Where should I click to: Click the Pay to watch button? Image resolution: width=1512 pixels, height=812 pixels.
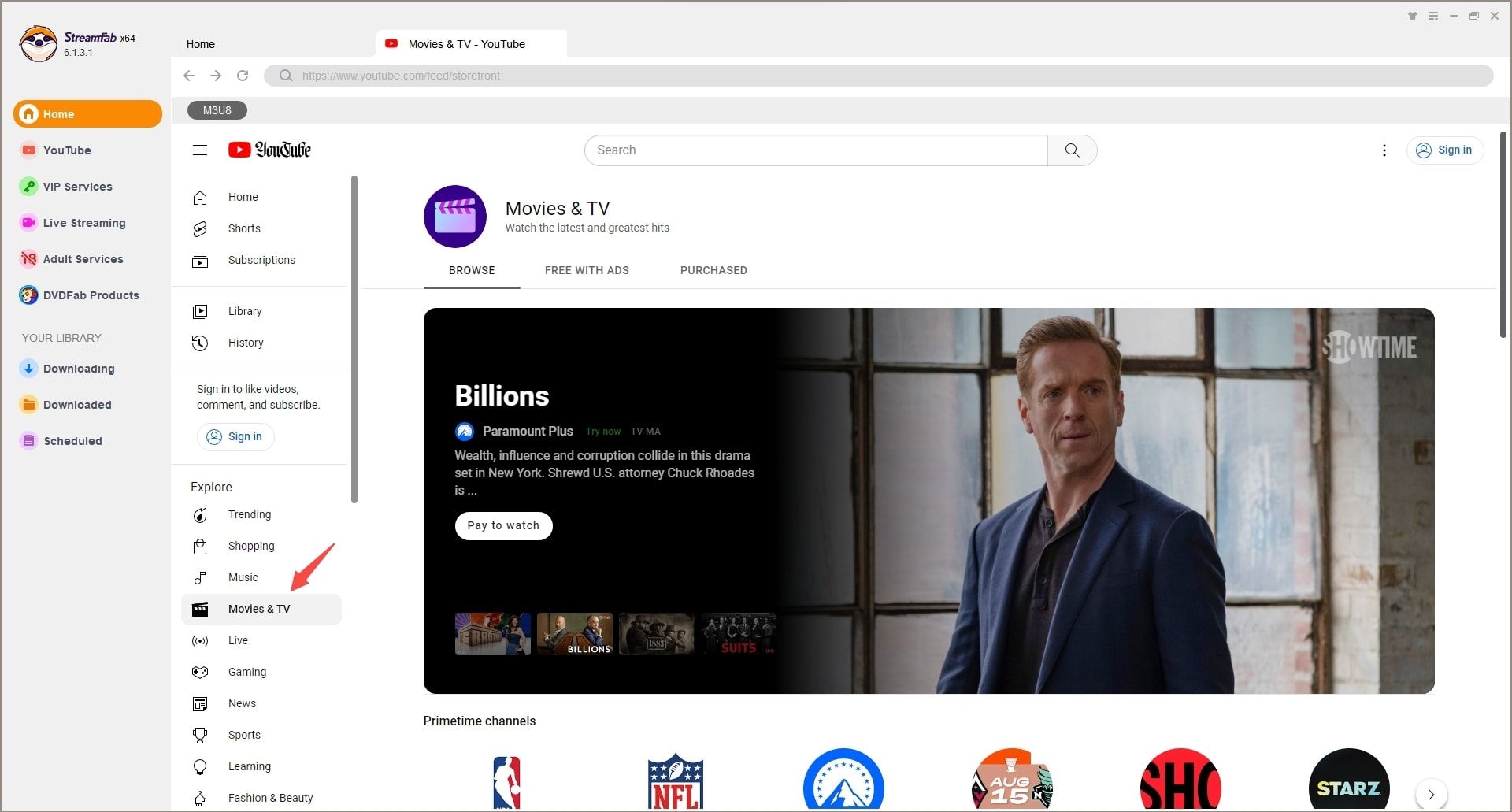coord(503,525)
